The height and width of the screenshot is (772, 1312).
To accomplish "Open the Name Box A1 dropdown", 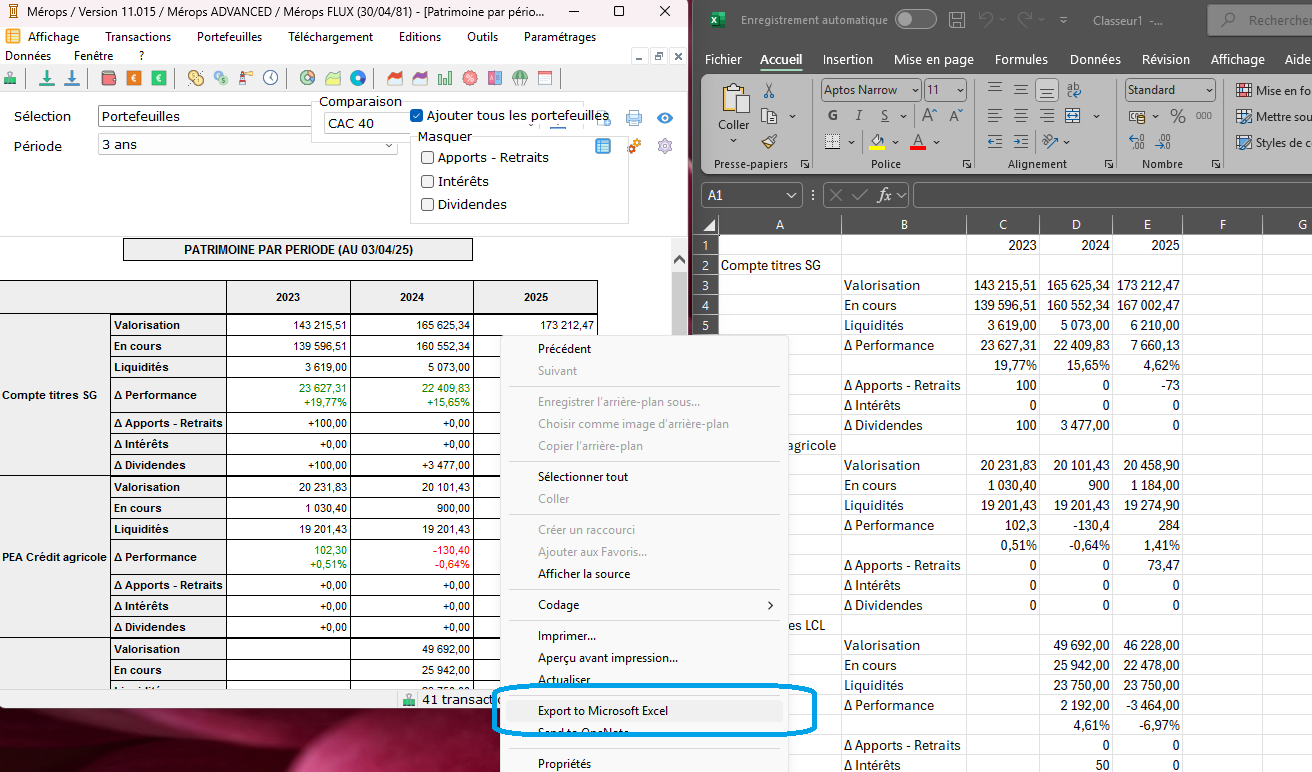I will click(x=792, y=196).
